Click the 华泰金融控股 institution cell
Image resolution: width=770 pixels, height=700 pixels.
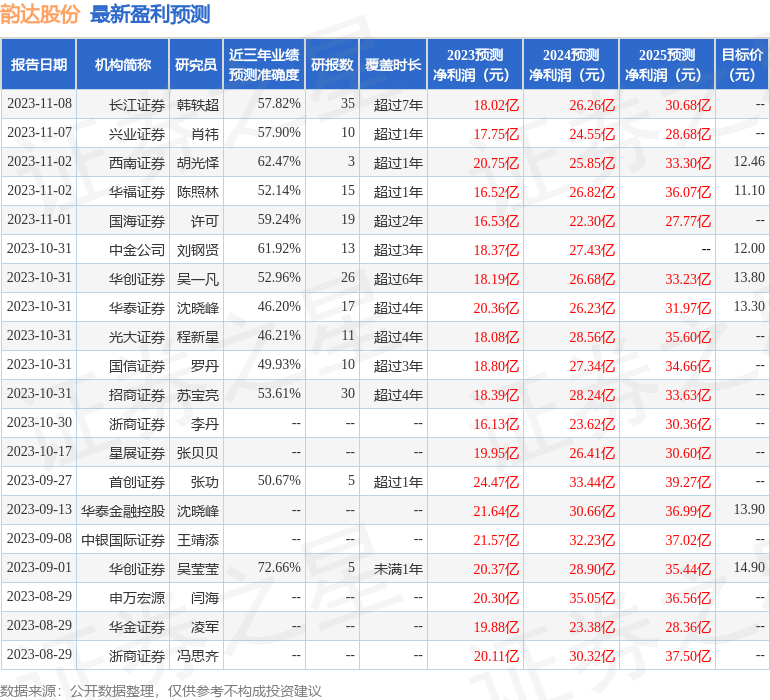(x=123, y=510)
